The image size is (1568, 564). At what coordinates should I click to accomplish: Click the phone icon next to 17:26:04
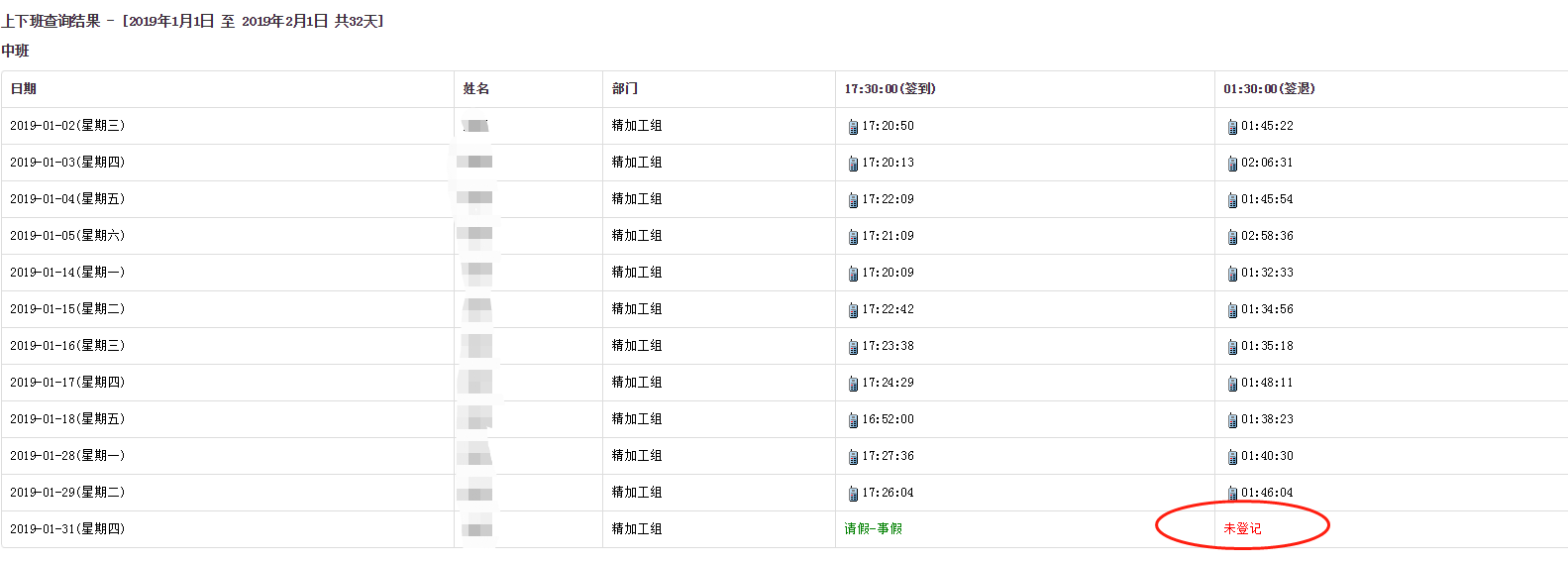pyautogui.click(x=853, y=494)
